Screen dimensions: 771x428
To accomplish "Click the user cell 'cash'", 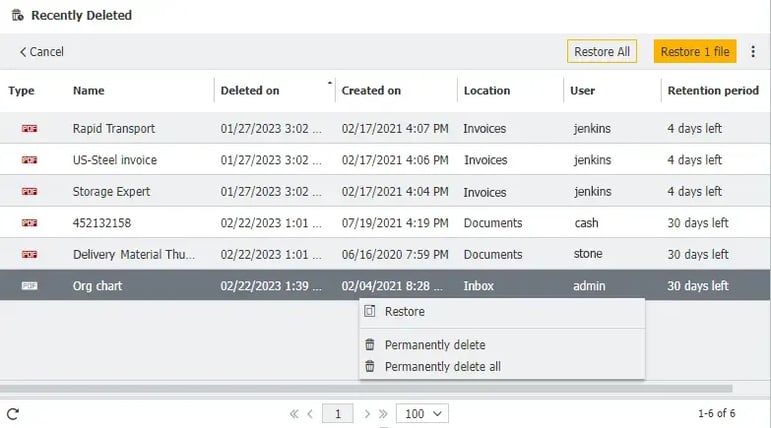I will point(586,223).
